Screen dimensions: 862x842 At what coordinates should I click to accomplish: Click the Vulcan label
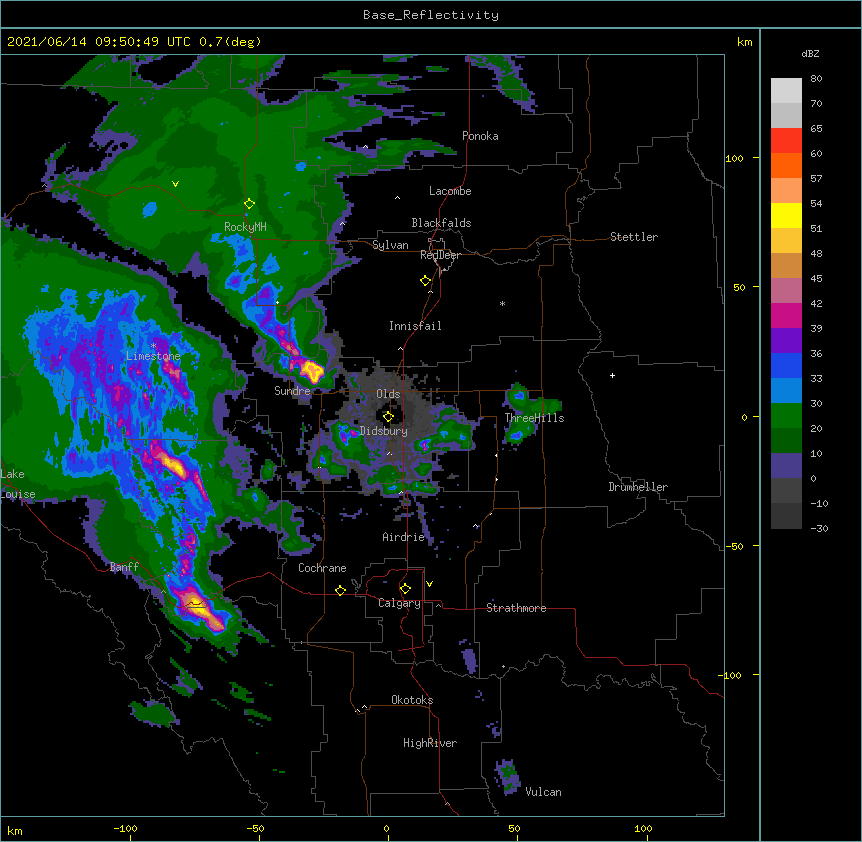(x=543, y=792)
